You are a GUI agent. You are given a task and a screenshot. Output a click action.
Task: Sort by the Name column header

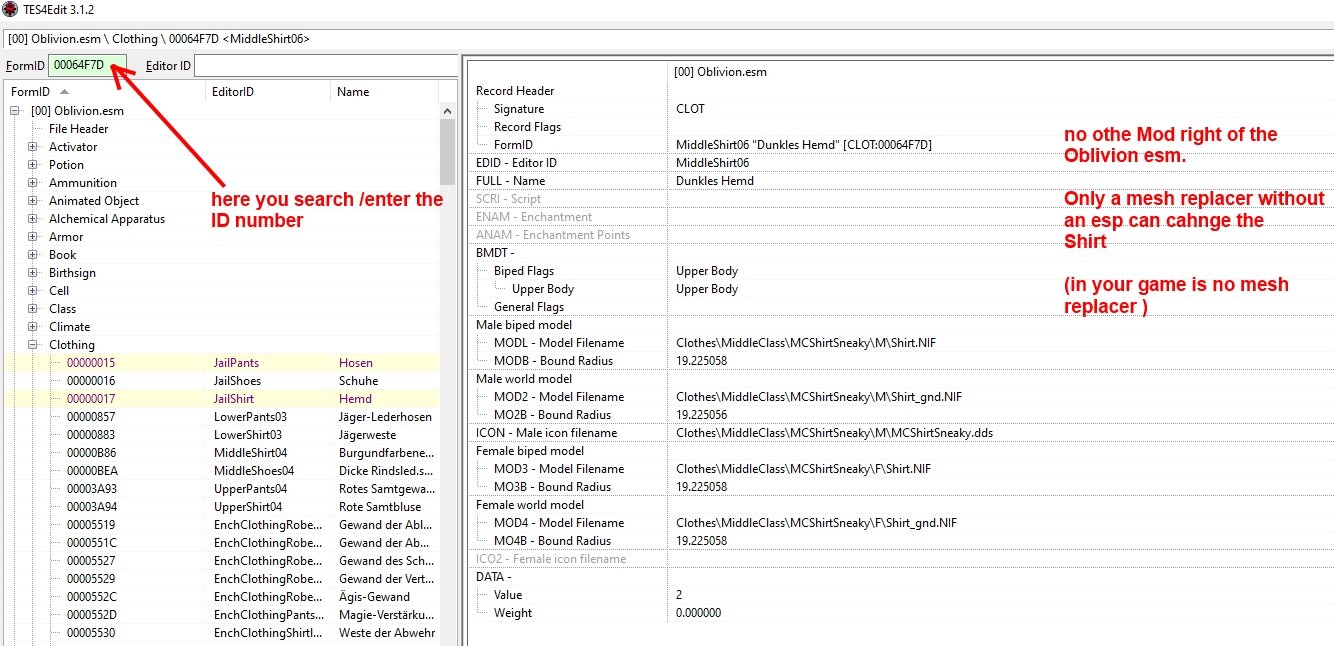pos(384,91)
